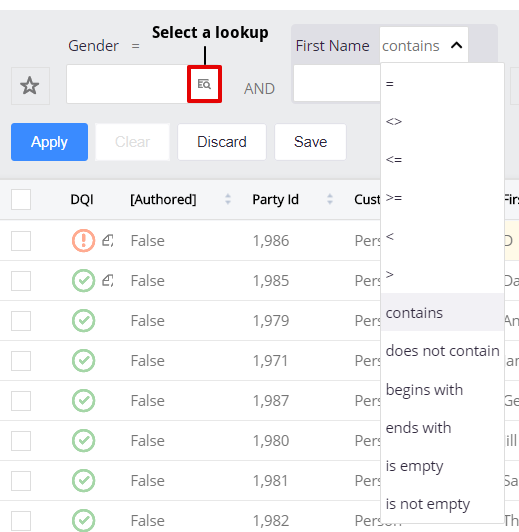Click the Apply button
Image resolution: width=519 pixels, height=532 pixels.
tap(50, 142)
